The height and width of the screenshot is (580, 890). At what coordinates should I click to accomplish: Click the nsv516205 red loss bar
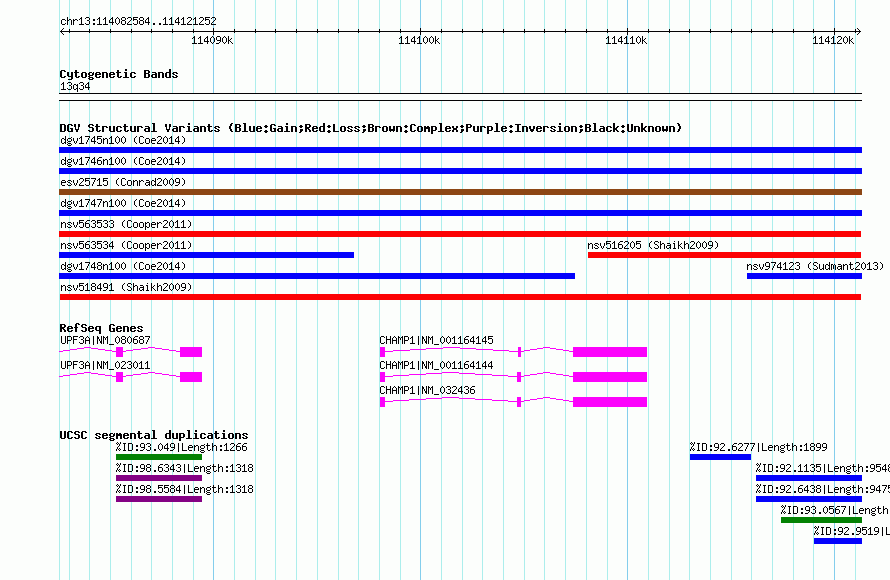(724, 255)
